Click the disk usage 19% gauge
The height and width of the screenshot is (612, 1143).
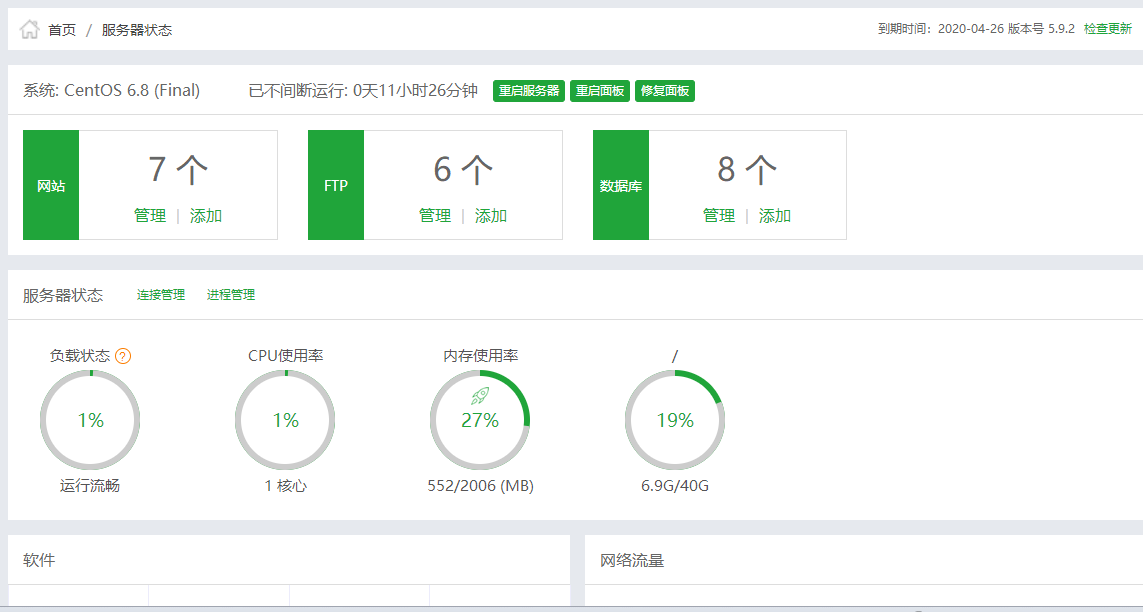675,420
